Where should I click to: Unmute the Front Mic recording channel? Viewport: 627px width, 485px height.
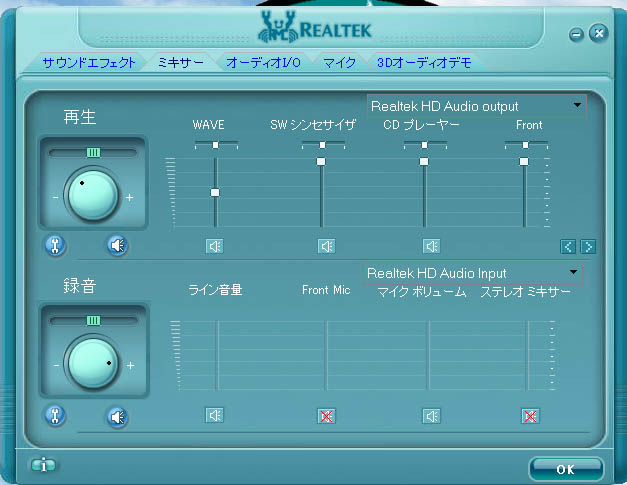326,416
